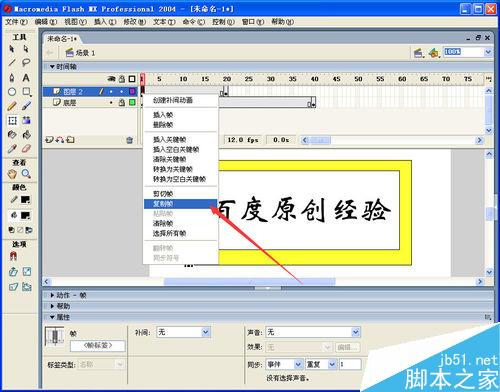Select the Pen tool

(x=12, y=78)
